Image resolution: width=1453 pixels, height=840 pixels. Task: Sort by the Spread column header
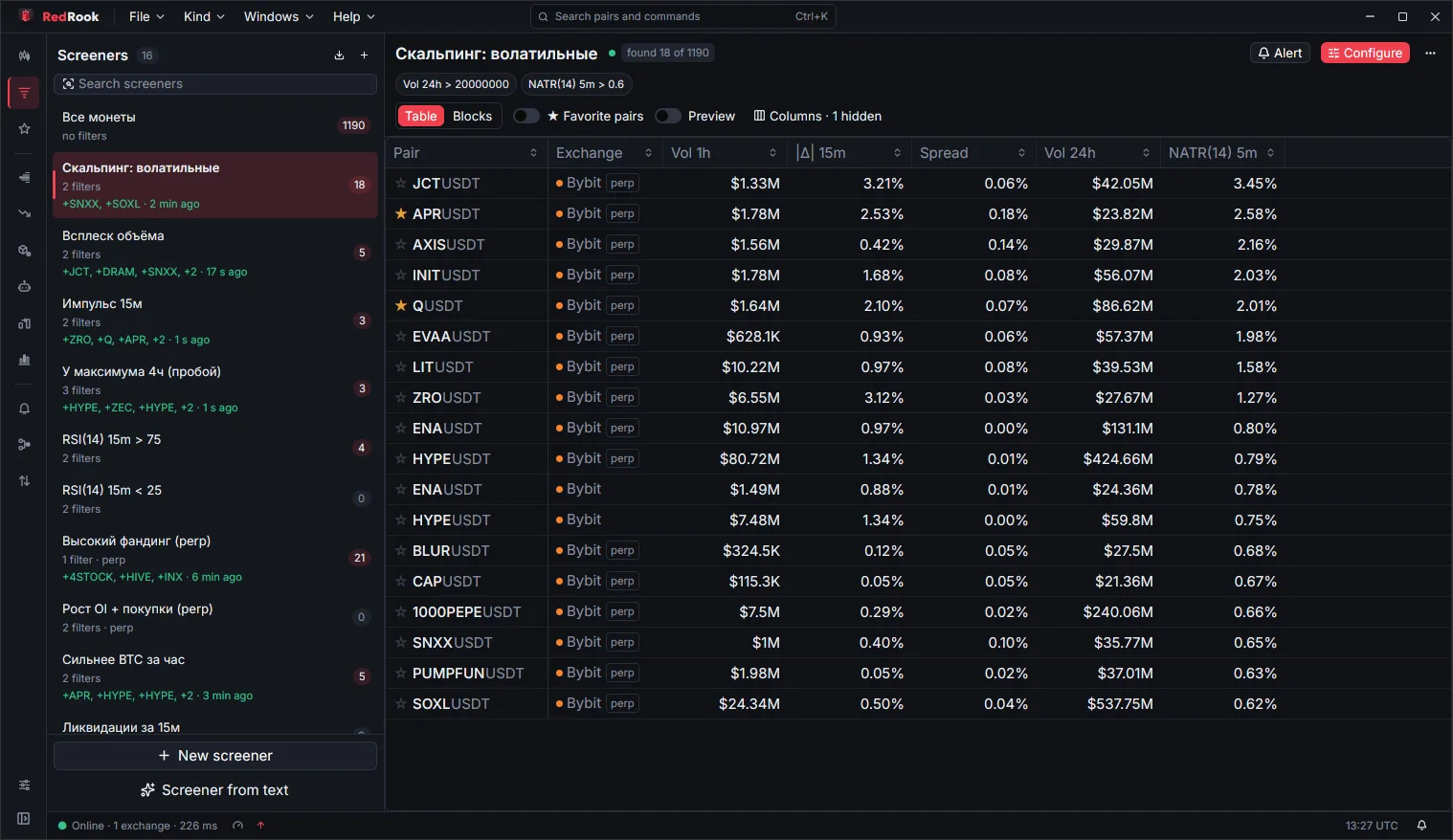tap(972, 153)
